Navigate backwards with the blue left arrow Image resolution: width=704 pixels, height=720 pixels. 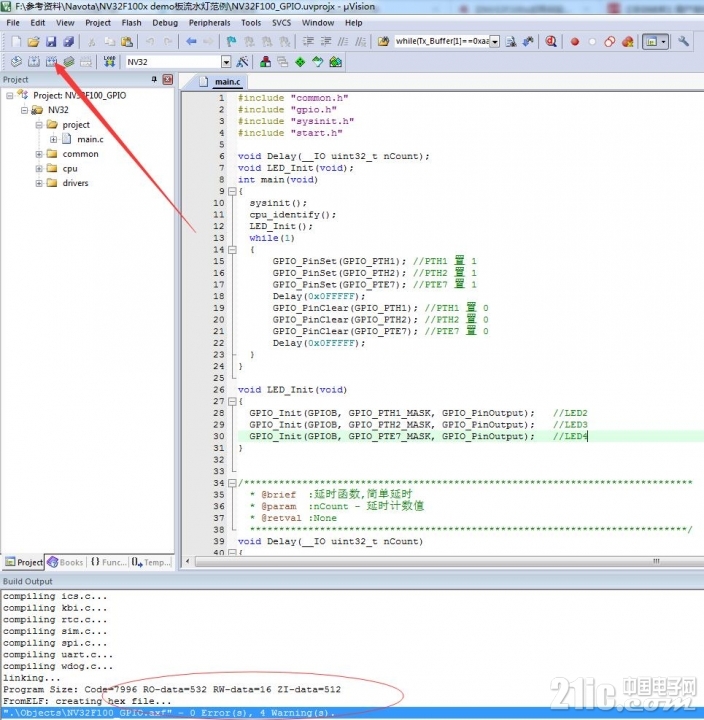[x=191, y=41]
